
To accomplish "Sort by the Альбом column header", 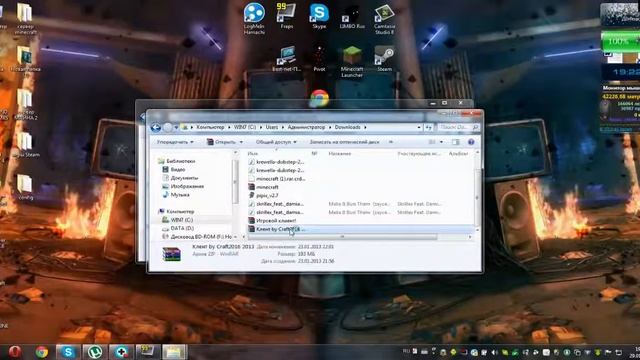I will (458, 154).
